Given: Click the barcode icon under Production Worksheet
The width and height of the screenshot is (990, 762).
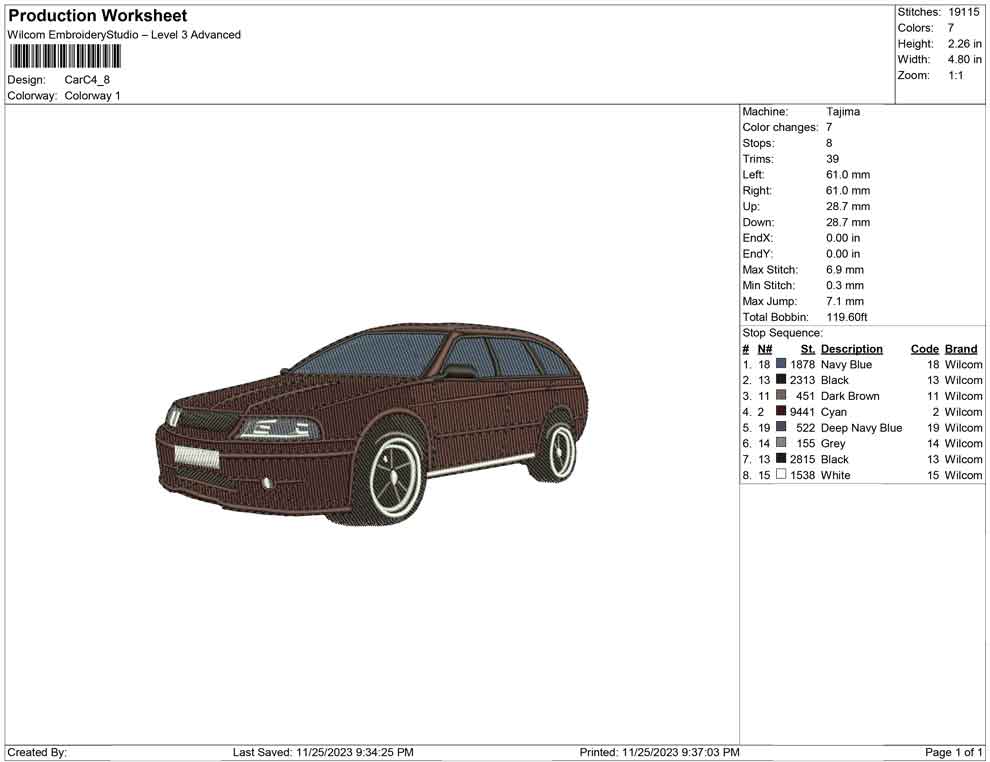Looking at the screenshot, I should click(63, 57).
